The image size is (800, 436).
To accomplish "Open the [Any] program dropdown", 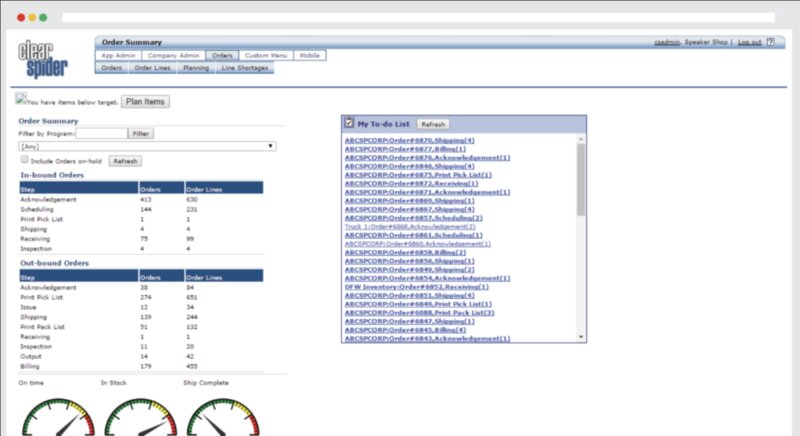I will (x=147, y=146).
